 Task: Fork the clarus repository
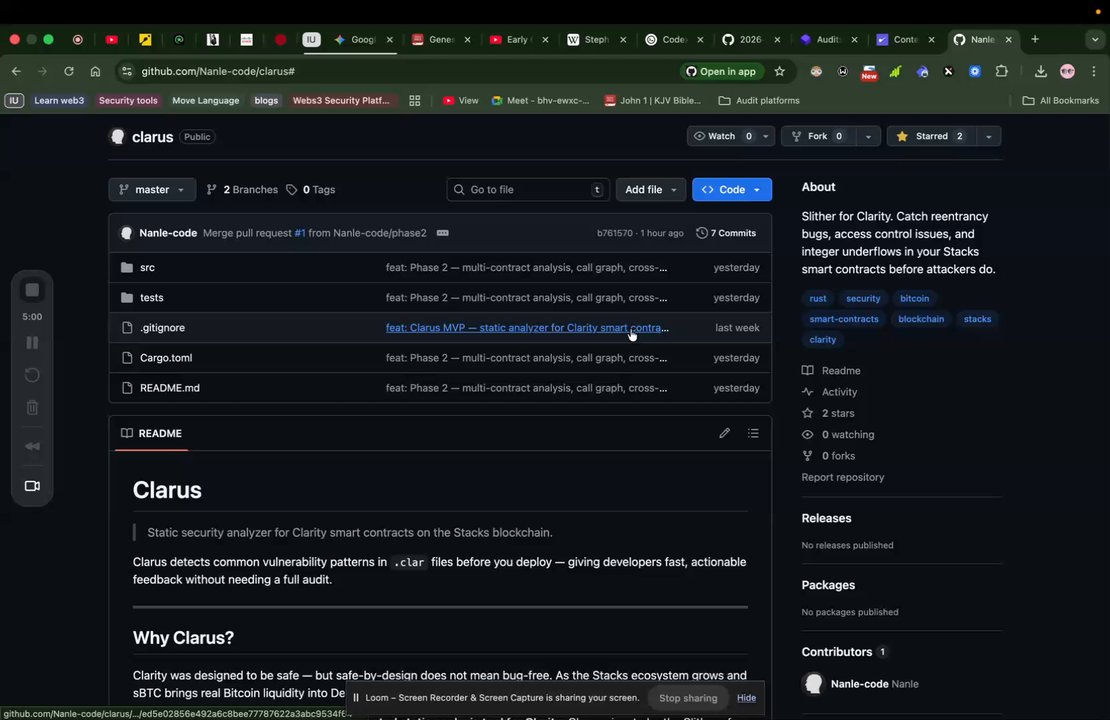[818, 137]
